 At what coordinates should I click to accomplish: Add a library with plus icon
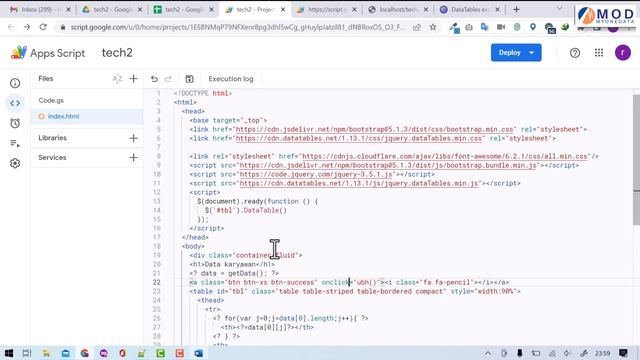click(133, 138)
